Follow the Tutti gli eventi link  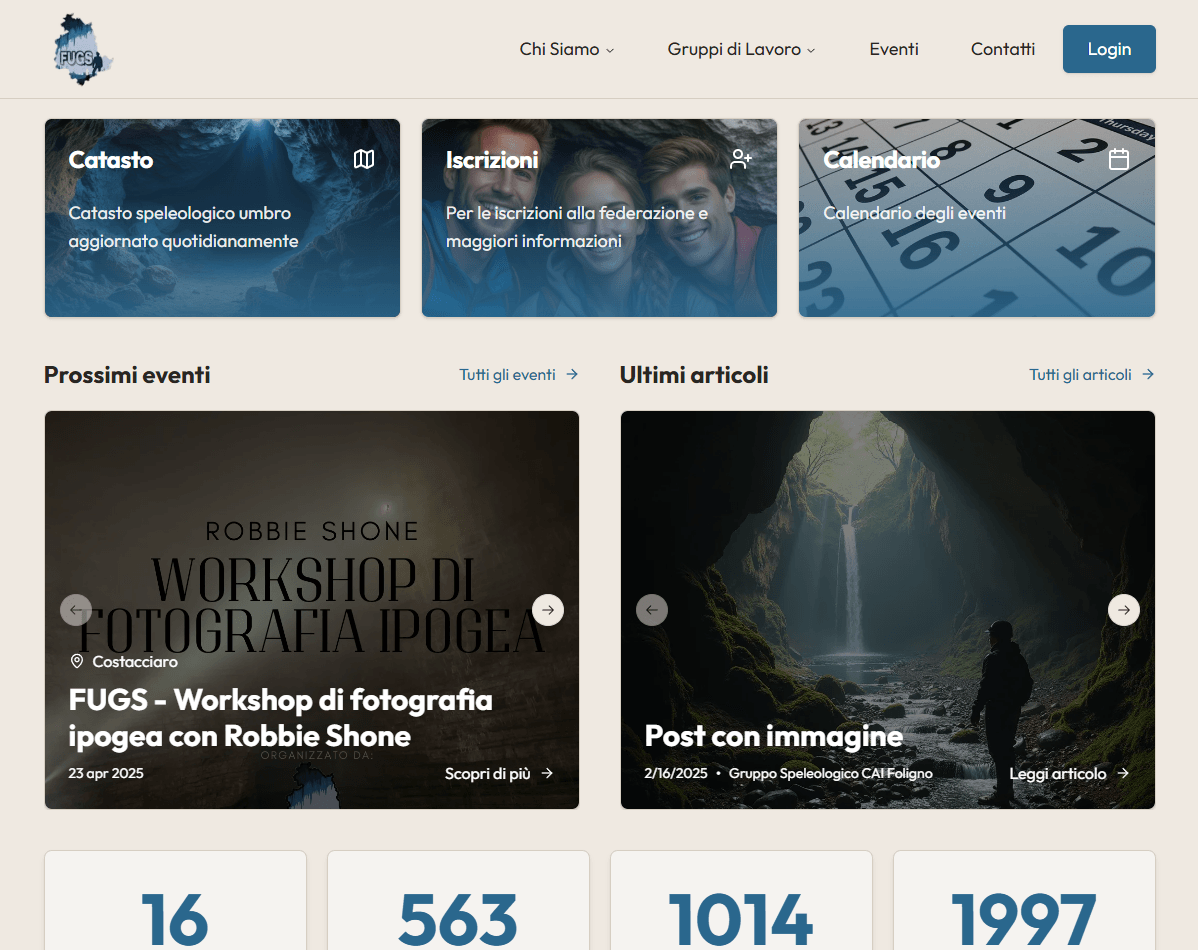(519, 374)
